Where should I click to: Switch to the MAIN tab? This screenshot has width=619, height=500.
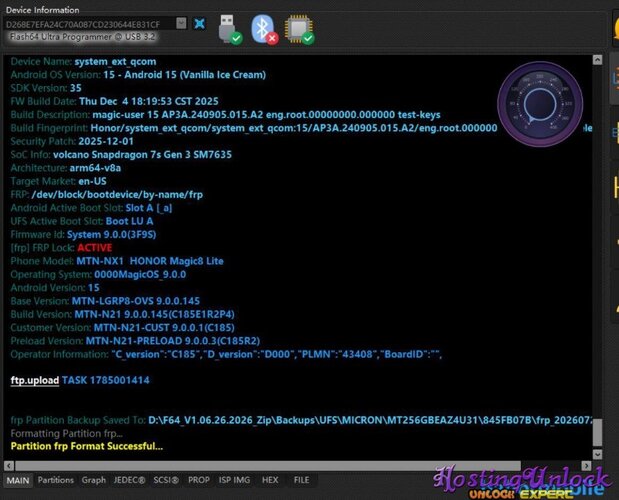coord(18,480)
